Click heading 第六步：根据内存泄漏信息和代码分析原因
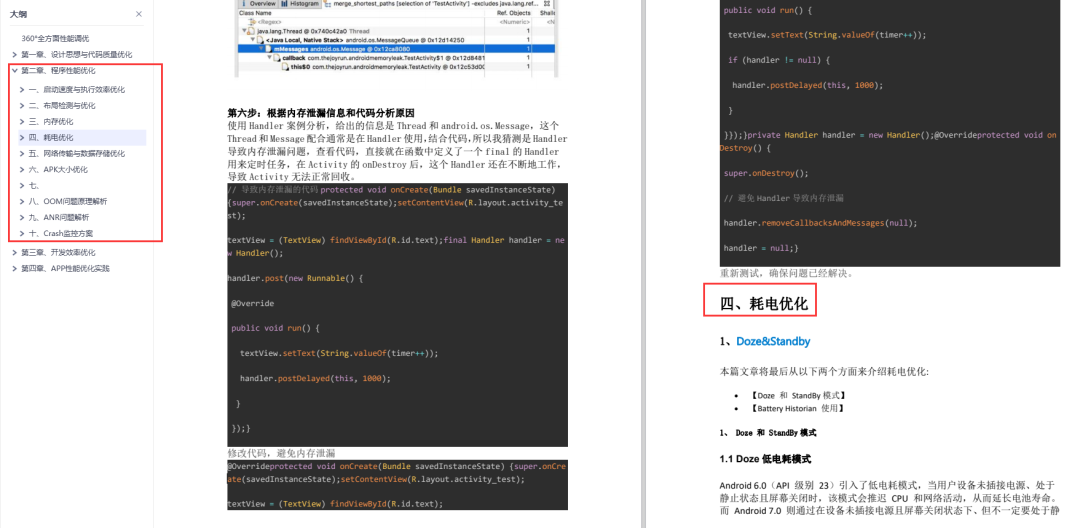 (x=321, y=113)
